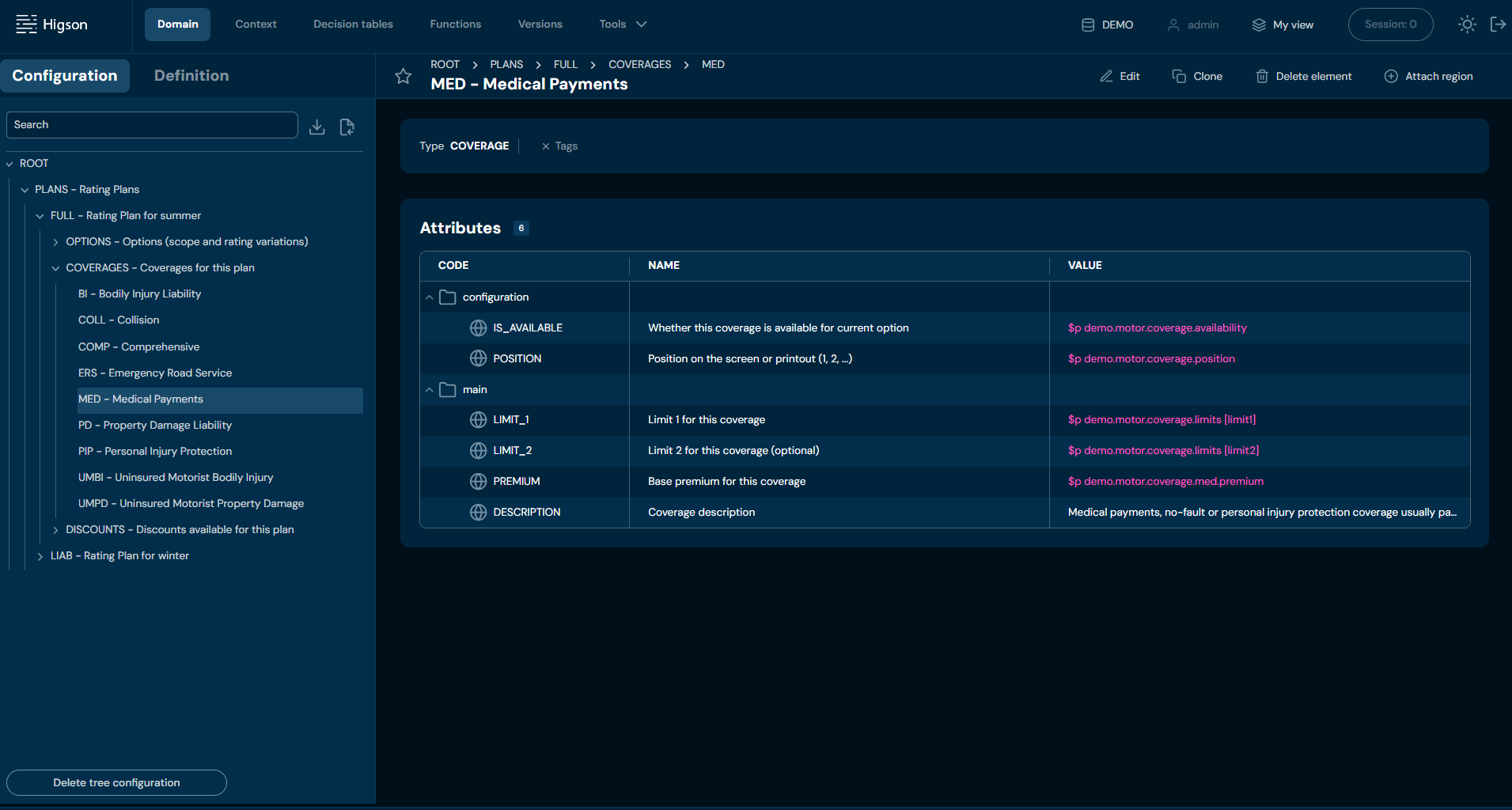Switch to the Definition tab
The image size is (1512, 810).
coord(191,76)
